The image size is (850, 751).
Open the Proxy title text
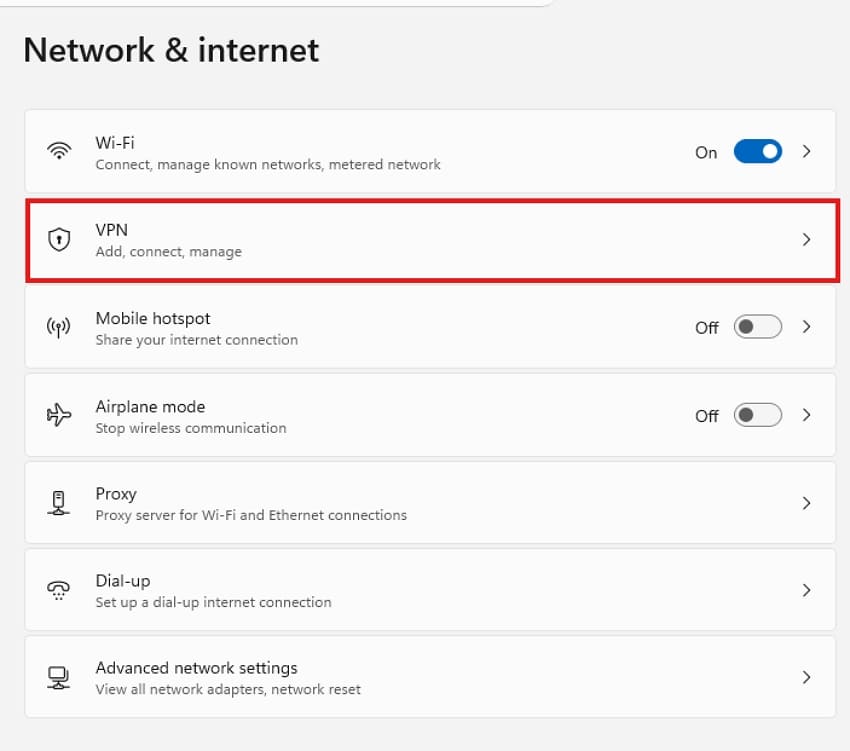pyautogui.click(x=116, y=494)
